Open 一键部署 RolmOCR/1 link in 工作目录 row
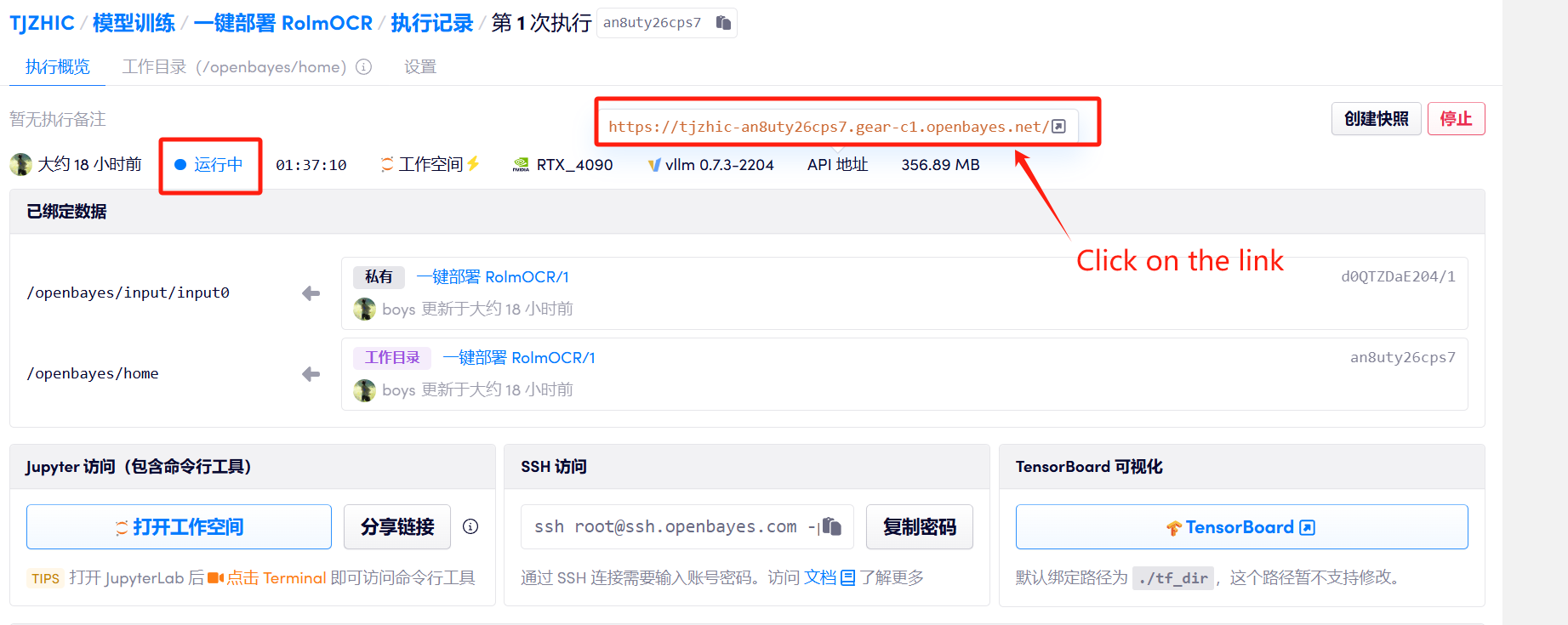The height and width of the screenshot is (625, 1568). [519, 358]
